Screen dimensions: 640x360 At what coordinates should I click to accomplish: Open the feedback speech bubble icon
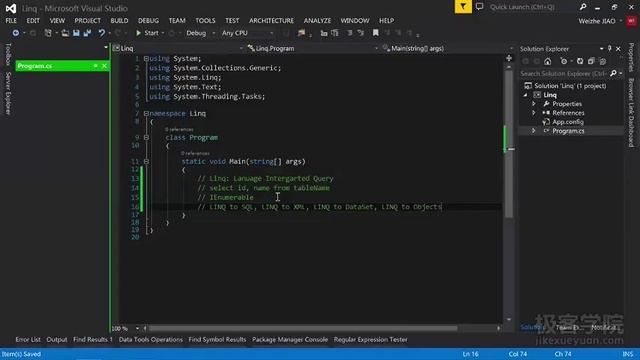pos(480,7)
